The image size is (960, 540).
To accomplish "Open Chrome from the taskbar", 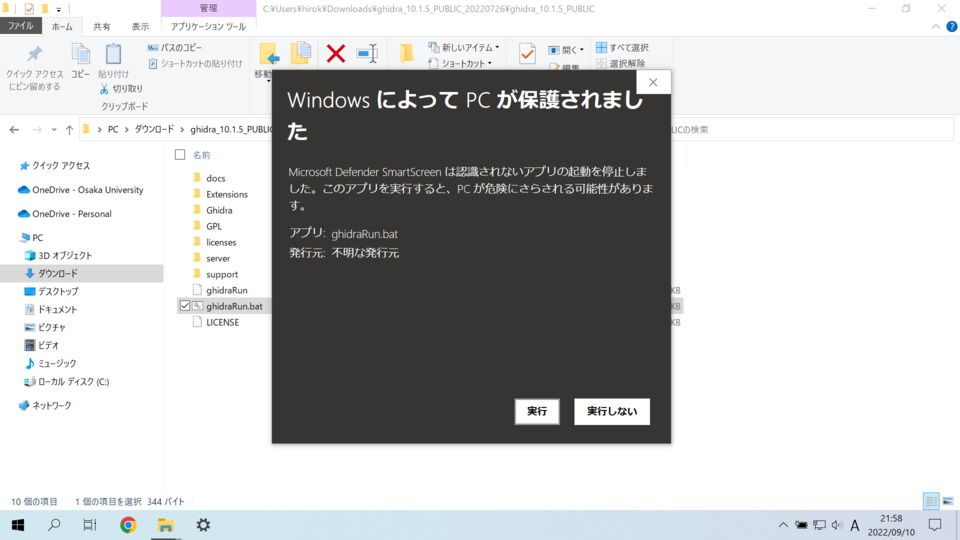I will 128,525.
